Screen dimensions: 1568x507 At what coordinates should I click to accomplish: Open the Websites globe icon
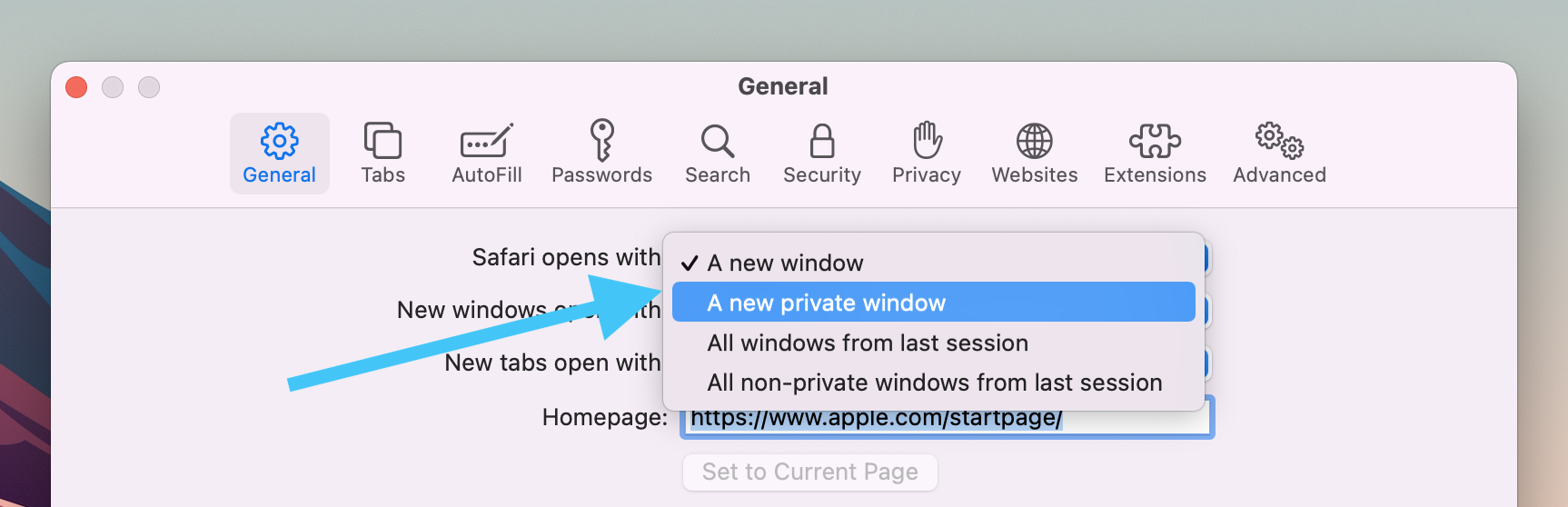point(1034,142)
